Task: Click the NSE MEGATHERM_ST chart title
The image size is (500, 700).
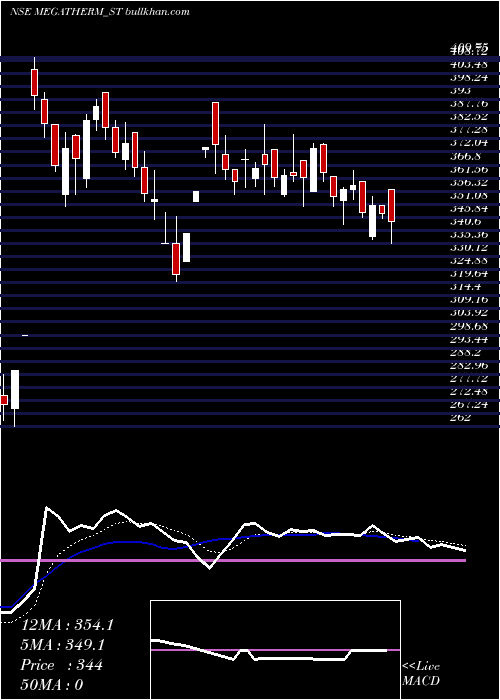Action: click(x=65, y=12)
